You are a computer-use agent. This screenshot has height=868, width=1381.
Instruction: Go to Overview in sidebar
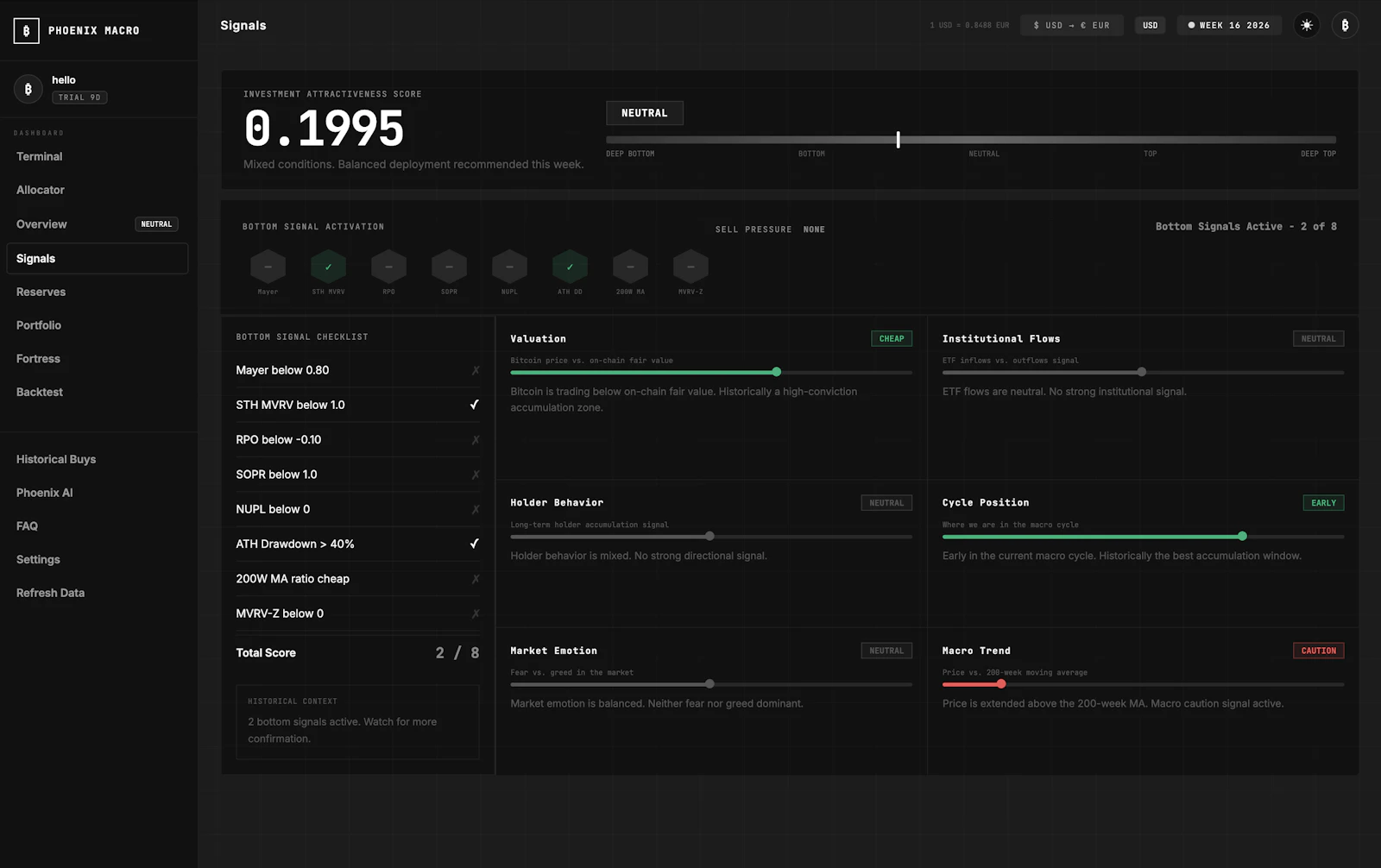click(98, 224)
